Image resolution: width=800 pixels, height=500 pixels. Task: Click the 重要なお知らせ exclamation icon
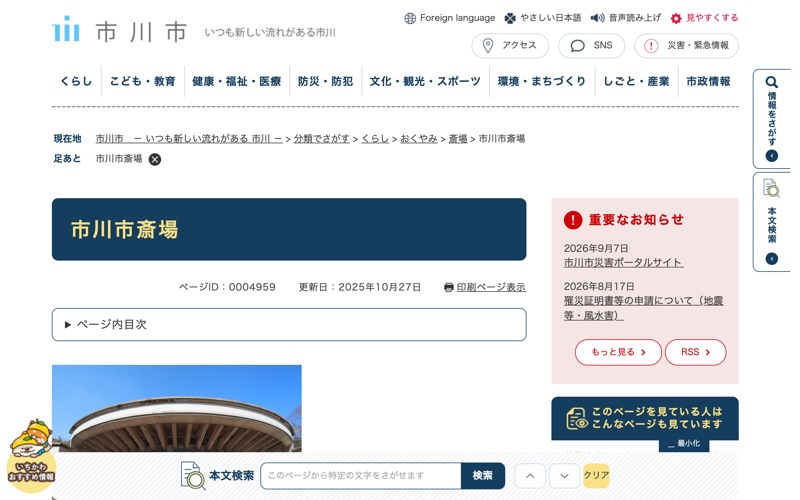[x=573, y=220]
